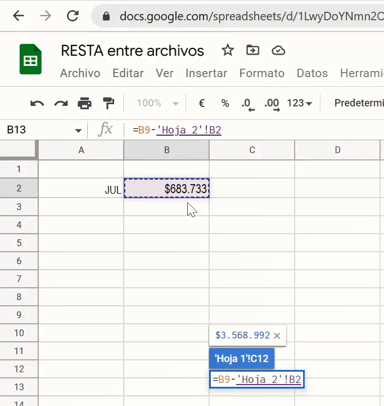This screenshot has height=406, width=384.
Task: Open the Insertar menu
Action: coord(206,73)
